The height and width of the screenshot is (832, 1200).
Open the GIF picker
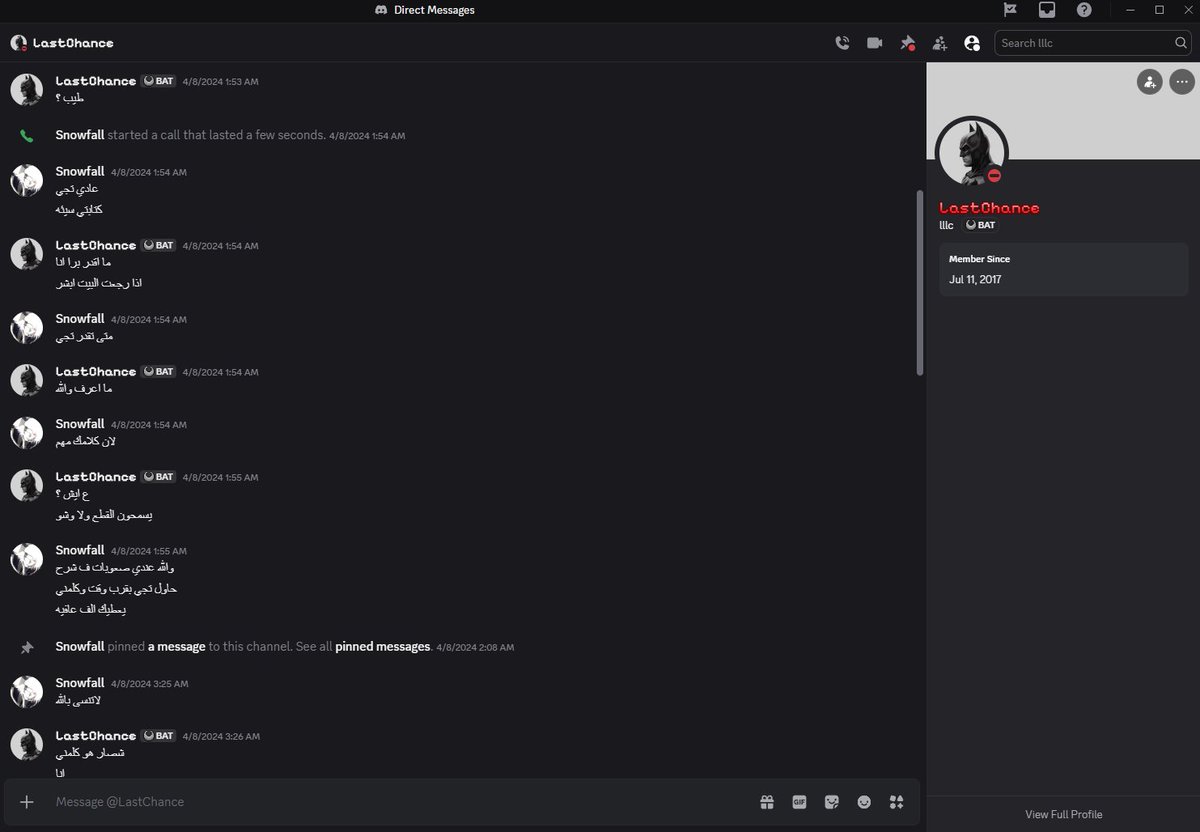[x=799, y=802]
